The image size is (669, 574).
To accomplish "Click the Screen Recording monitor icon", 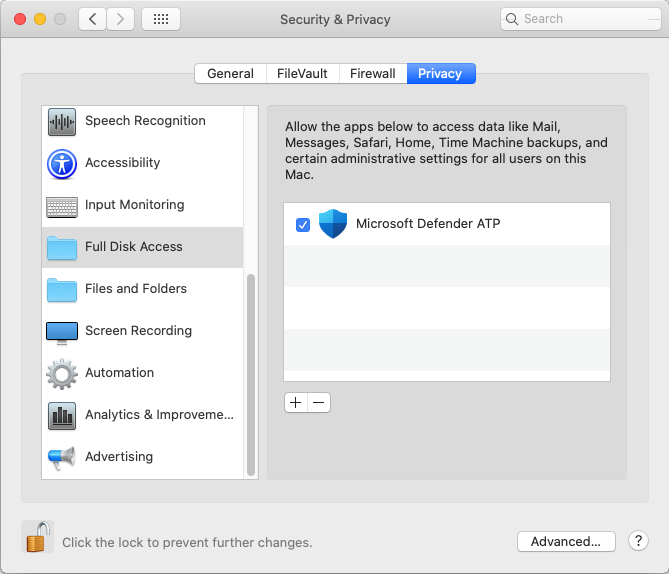I will (62, 333).
